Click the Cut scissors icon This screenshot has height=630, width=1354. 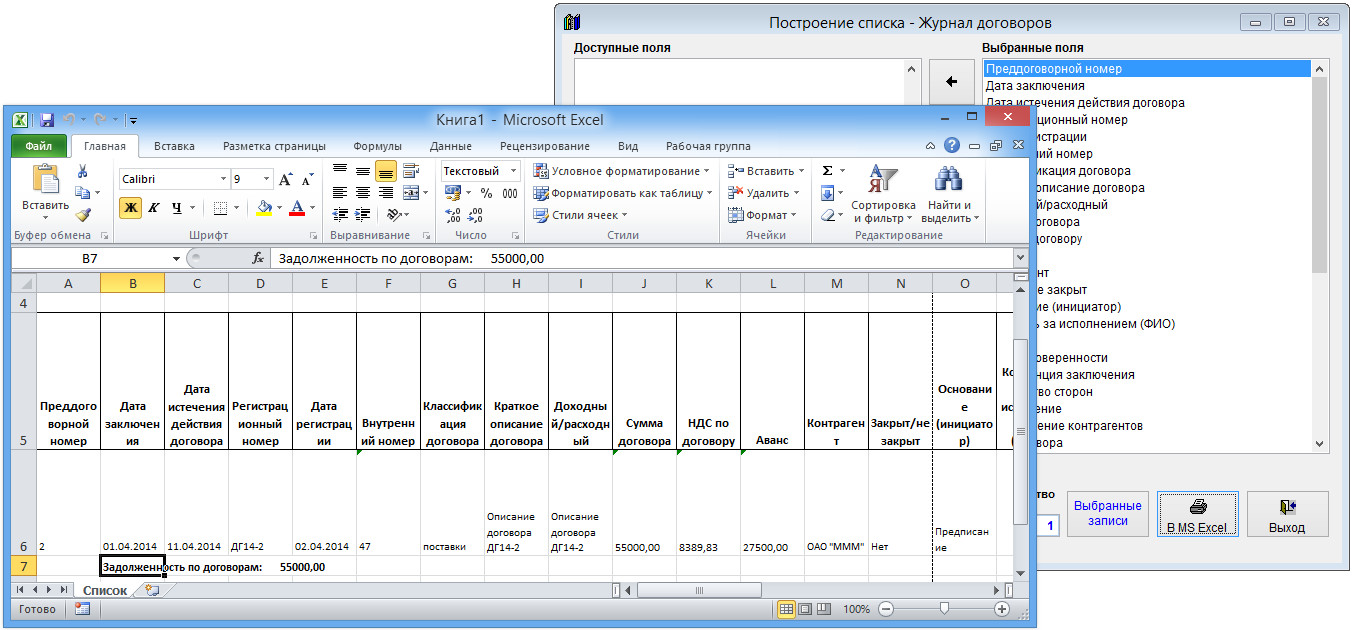point(83,171)
